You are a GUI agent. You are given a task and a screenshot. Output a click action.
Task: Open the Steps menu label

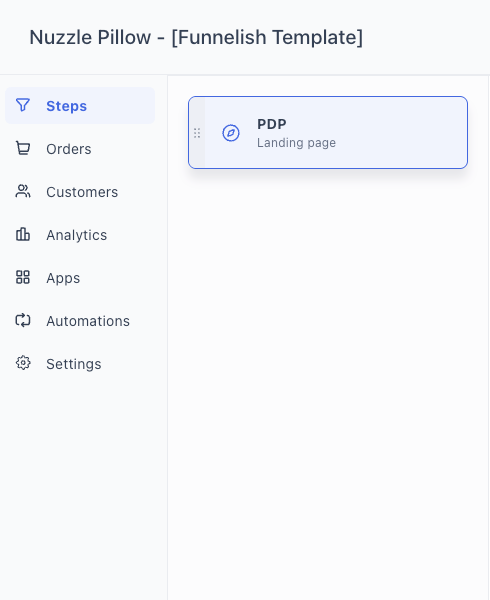click(x=67, y=106)
